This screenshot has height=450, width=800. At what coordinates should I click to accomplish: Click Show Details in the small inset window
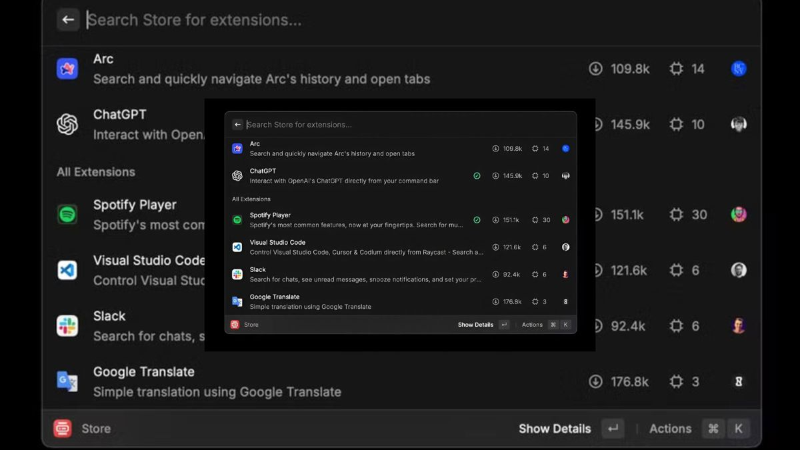click(x=476, y=324)
